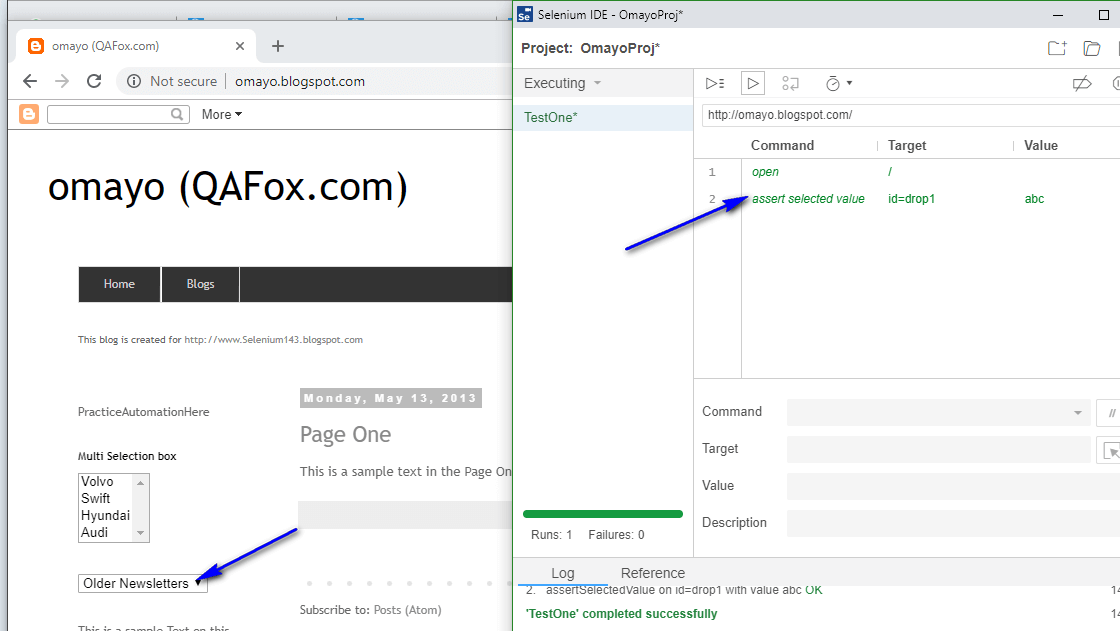Run current test play button

coord(753,84)
